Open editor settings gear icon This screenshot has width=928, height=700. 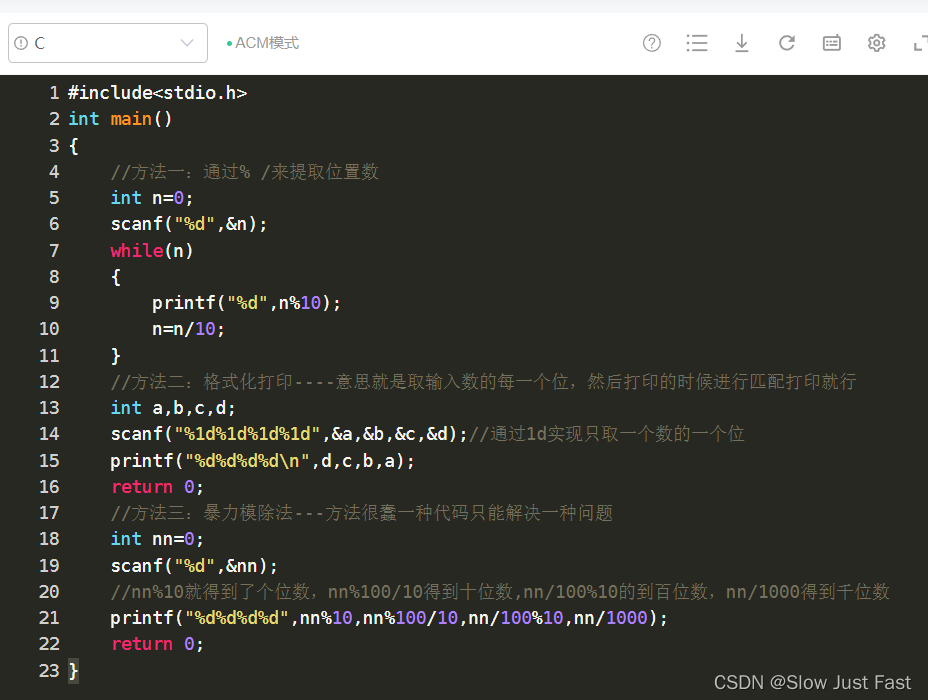tap(877, 43)
